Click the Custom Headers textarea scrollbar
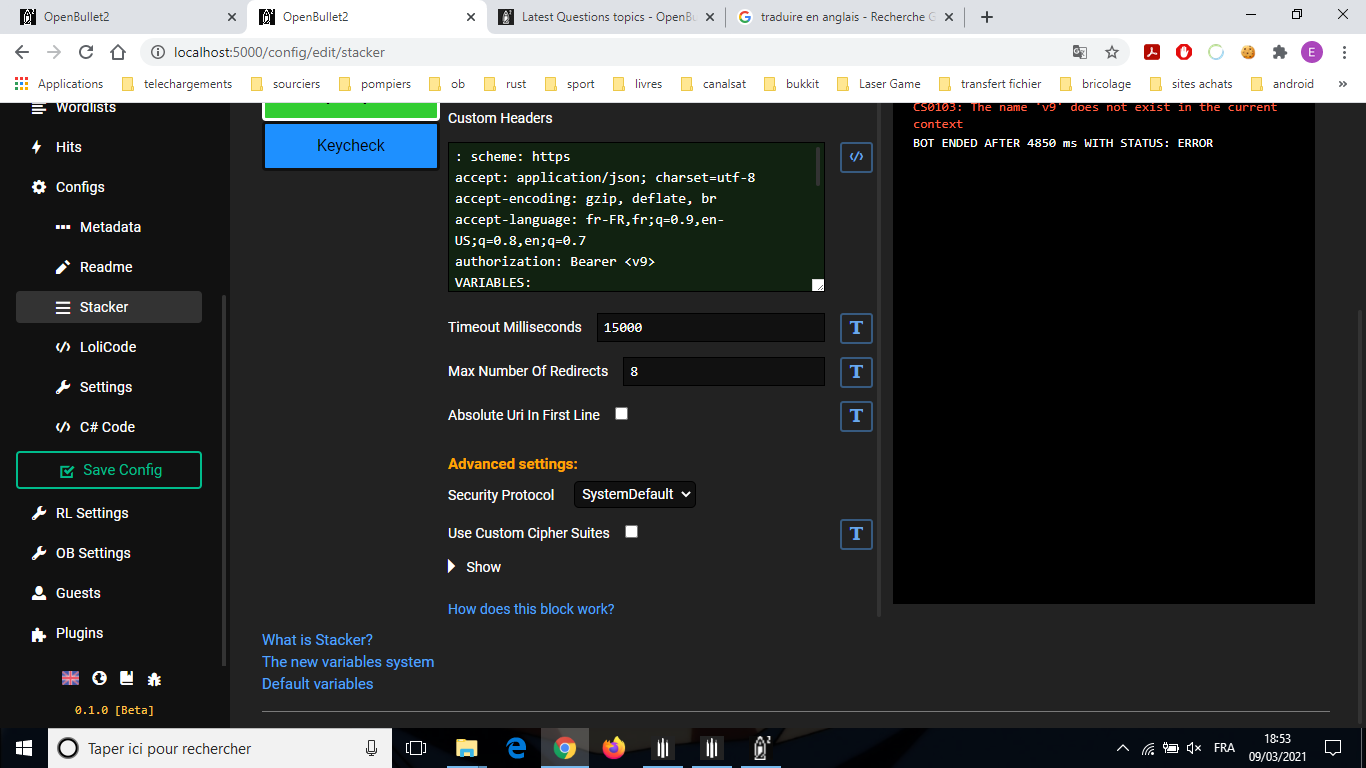Image resolution: width=1366 pixels, height=768 pixels. [x=818, y=166]
